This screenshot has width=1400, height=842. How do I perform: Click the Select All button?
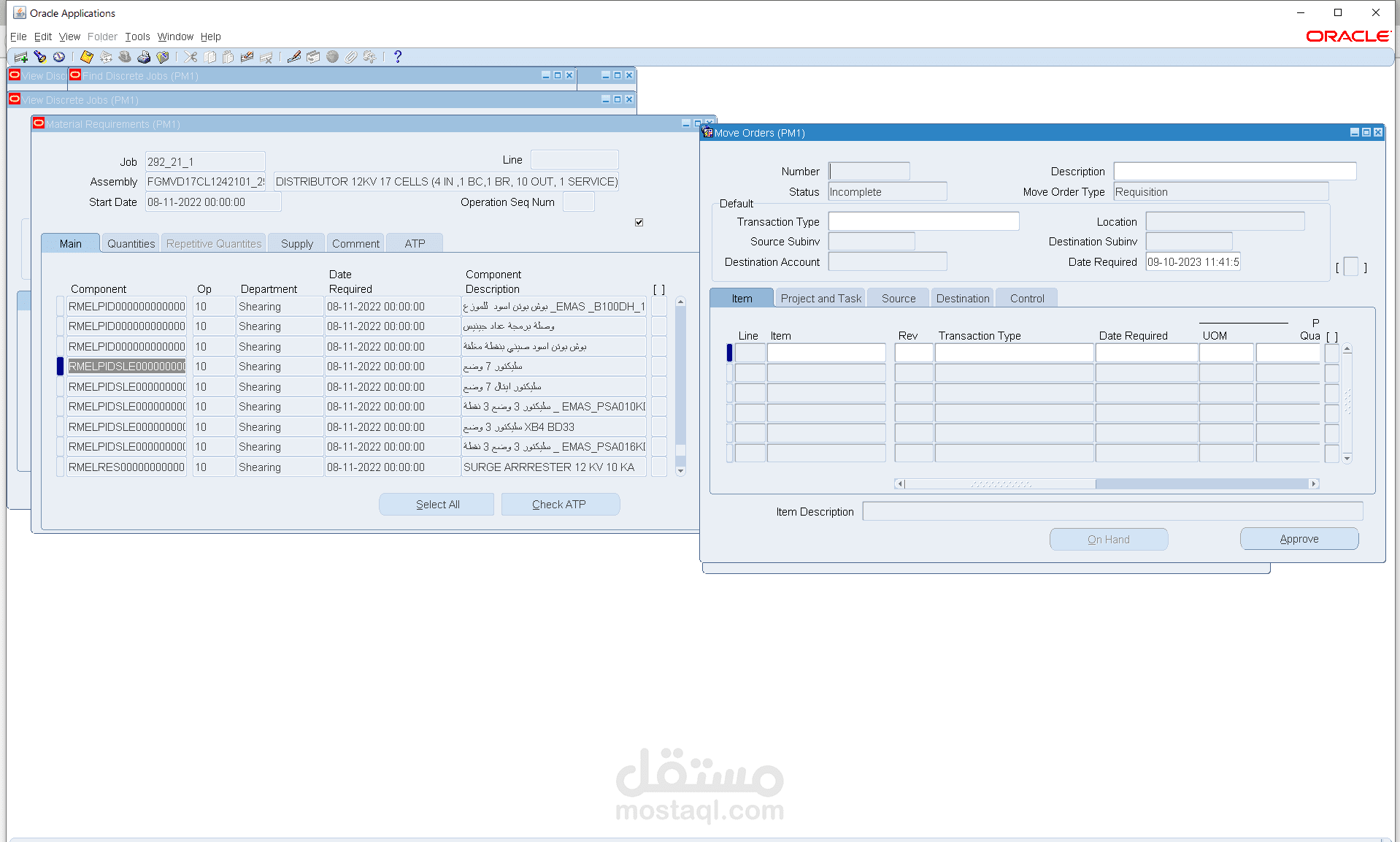coord(437,505)
